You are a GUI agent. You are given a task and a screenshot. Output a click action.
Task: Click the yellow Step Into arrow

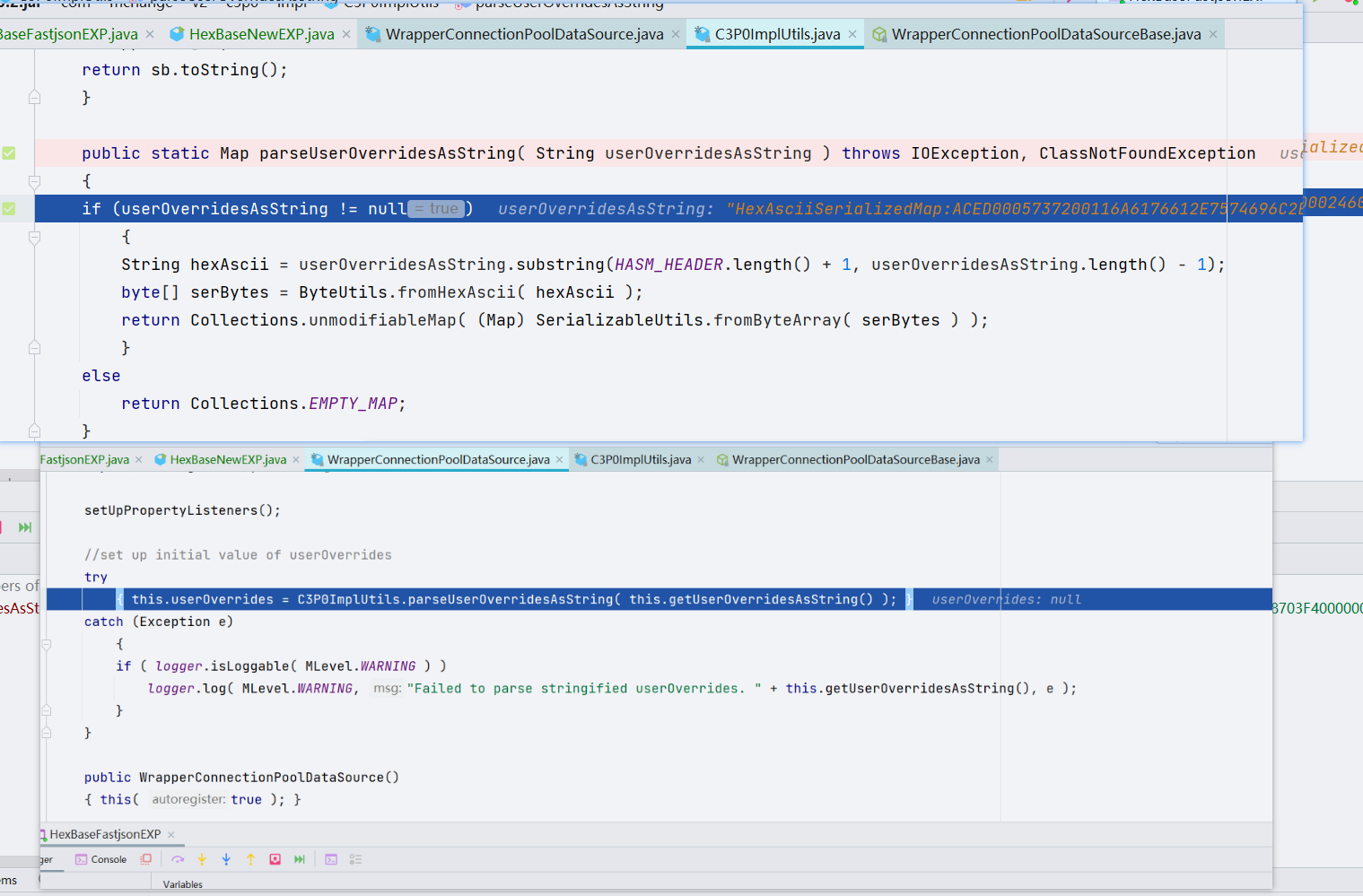tap(202, 859)
